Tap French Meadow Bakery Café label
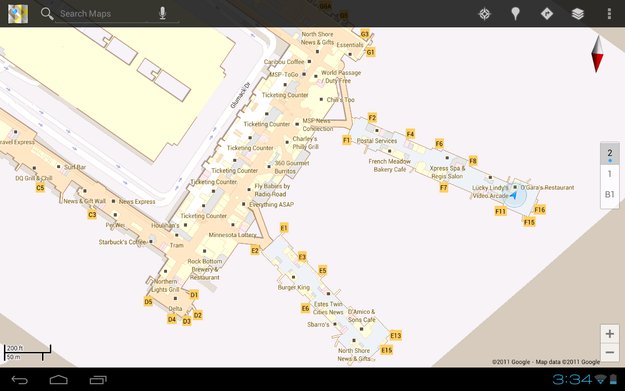This screenshot has width=625, height=391. (x=389, y=165)
